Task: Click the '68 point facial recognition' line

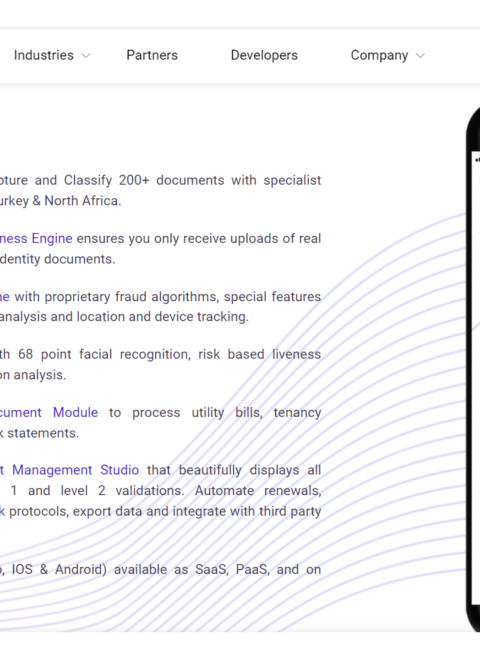Action: 160,354
